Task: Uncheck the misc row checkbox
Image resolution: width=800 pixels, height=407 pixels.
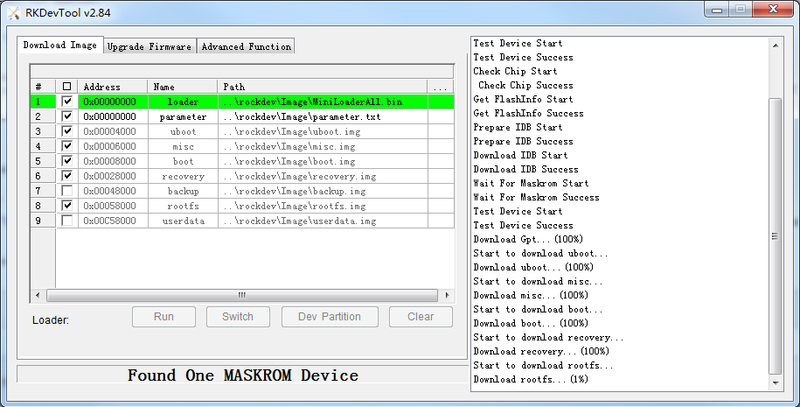Action: coord(67,146)
